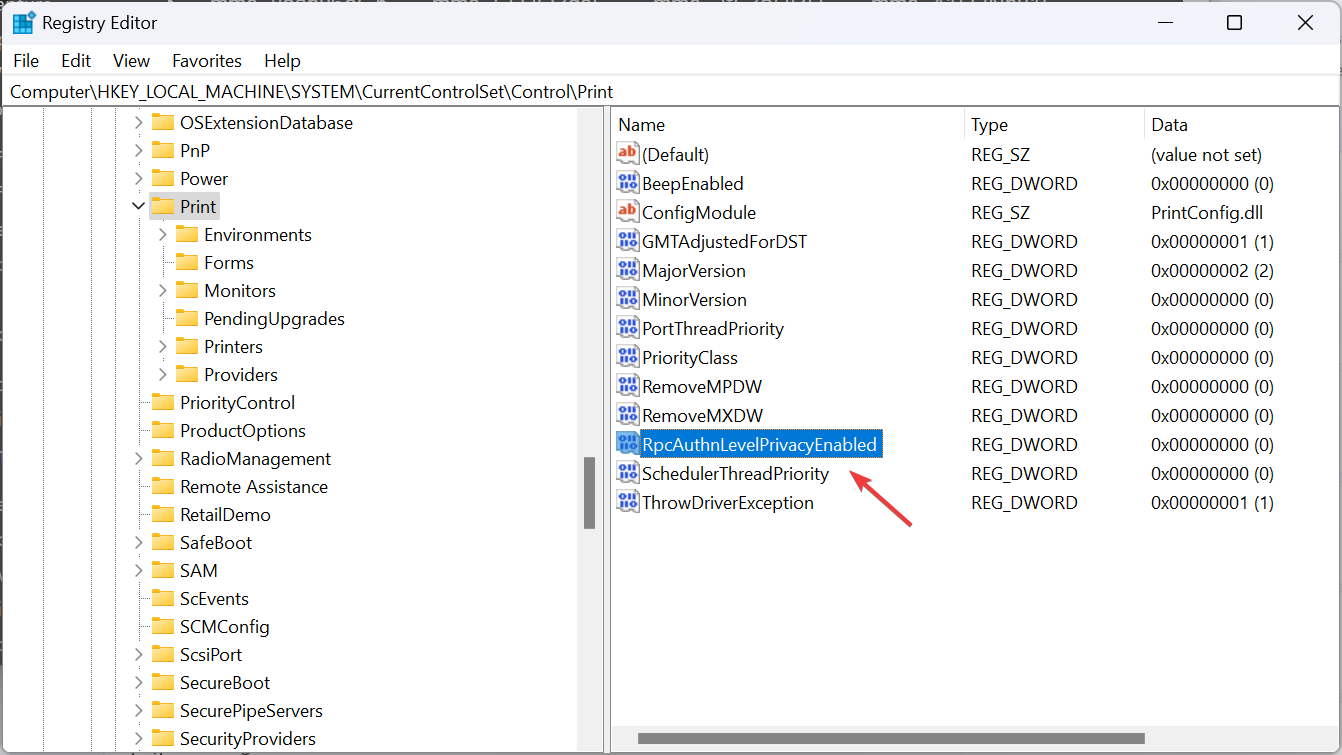Screen dimensions: 1342x755
Task: Open the File menu
Action: tap(26, 61)
